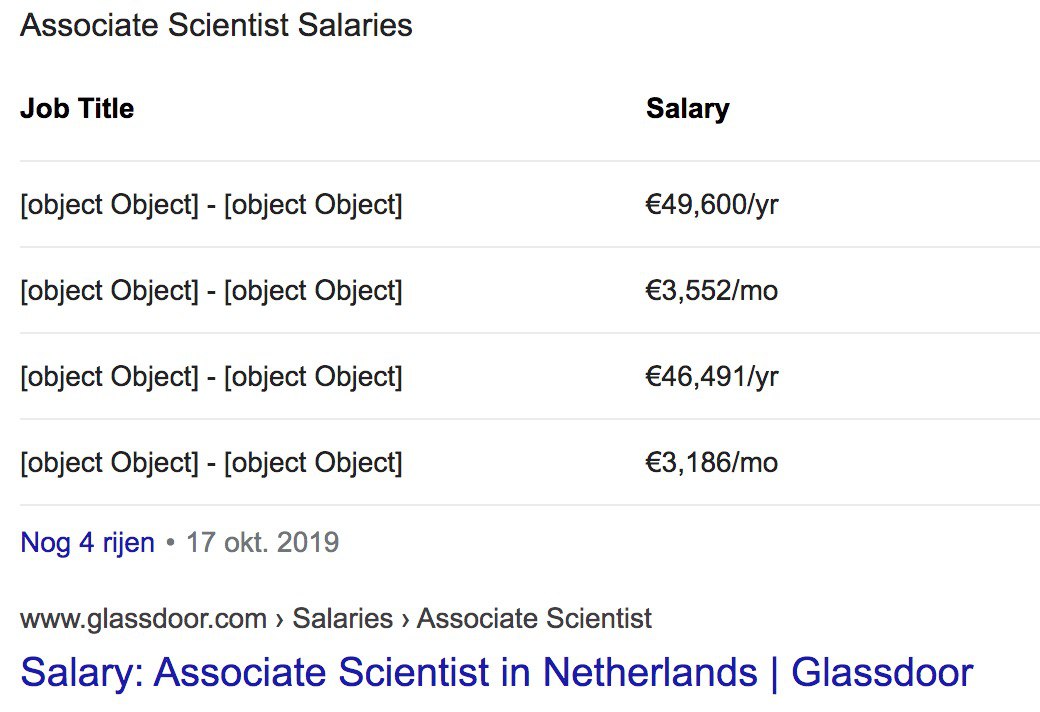1040x712 pixels.
Task: Click 'Salary:' at start of result title
Action: click(82, 674)
